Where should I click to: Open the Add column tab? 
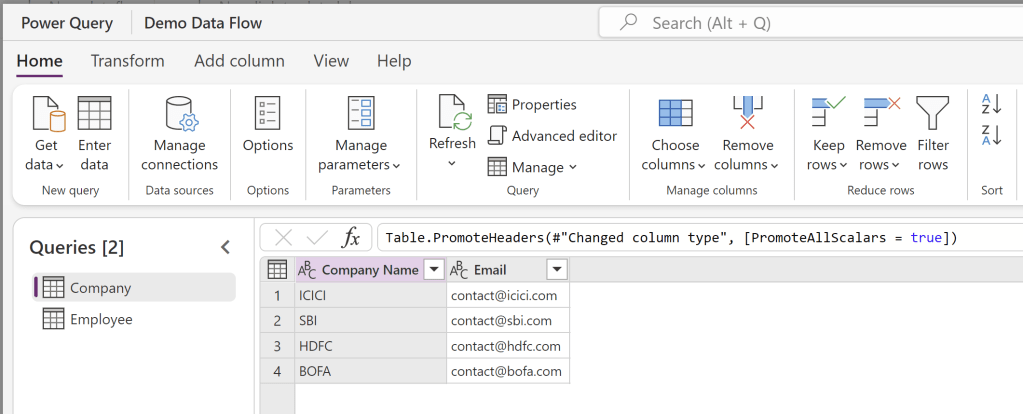(238, 61)
